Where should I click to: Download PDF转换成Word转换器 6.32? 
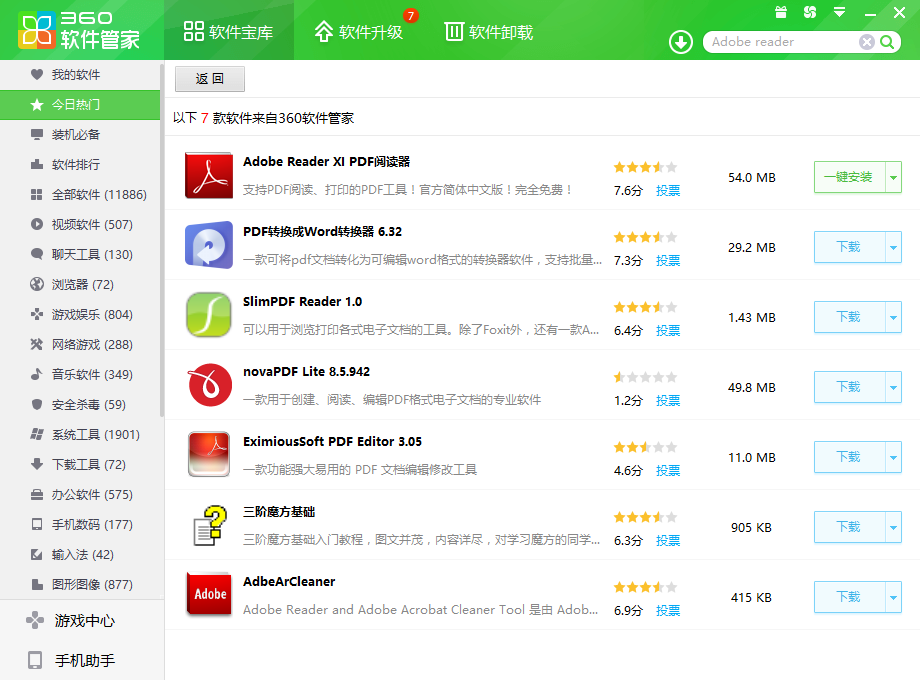pyautogui.click(x=849, y=247)
